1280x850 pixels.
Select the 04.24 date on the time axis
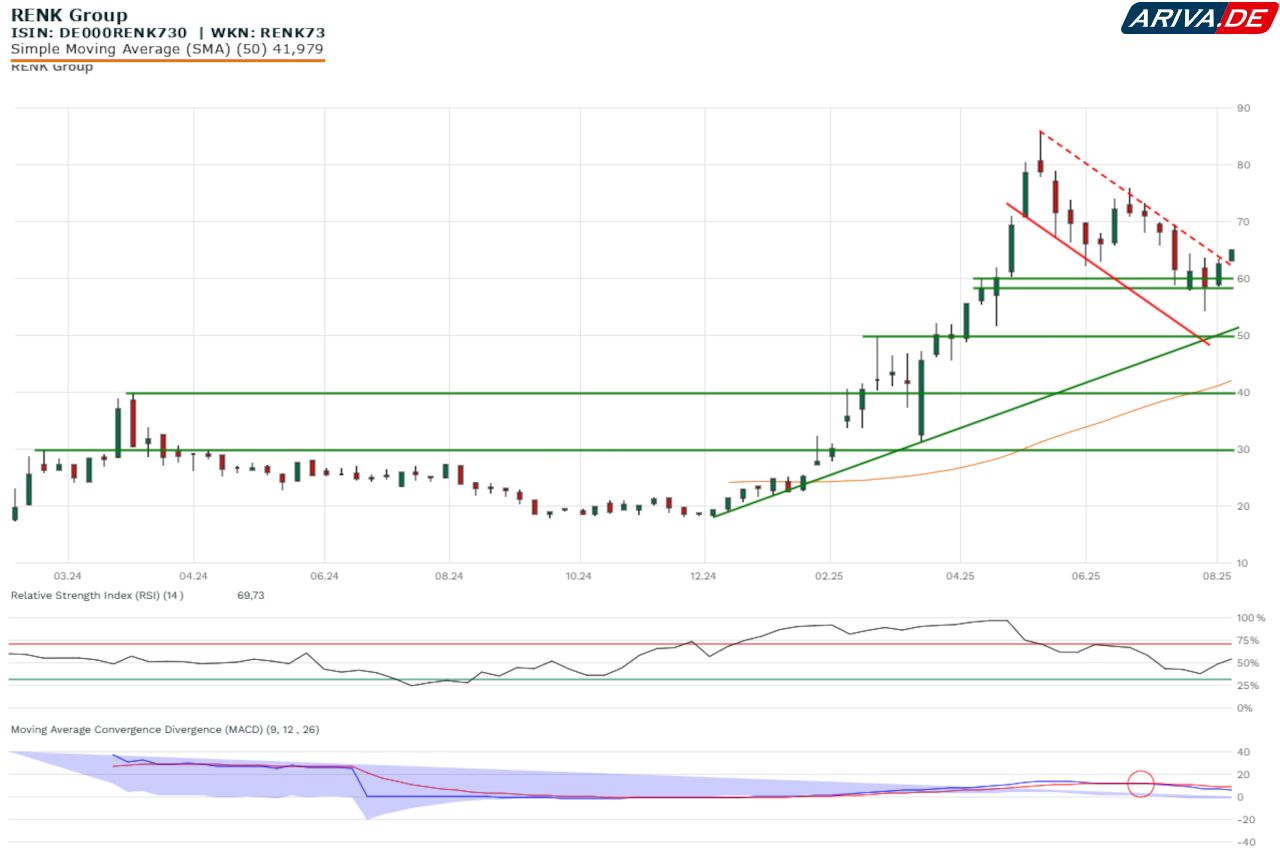pyautogui.click(x=194, y=576)
